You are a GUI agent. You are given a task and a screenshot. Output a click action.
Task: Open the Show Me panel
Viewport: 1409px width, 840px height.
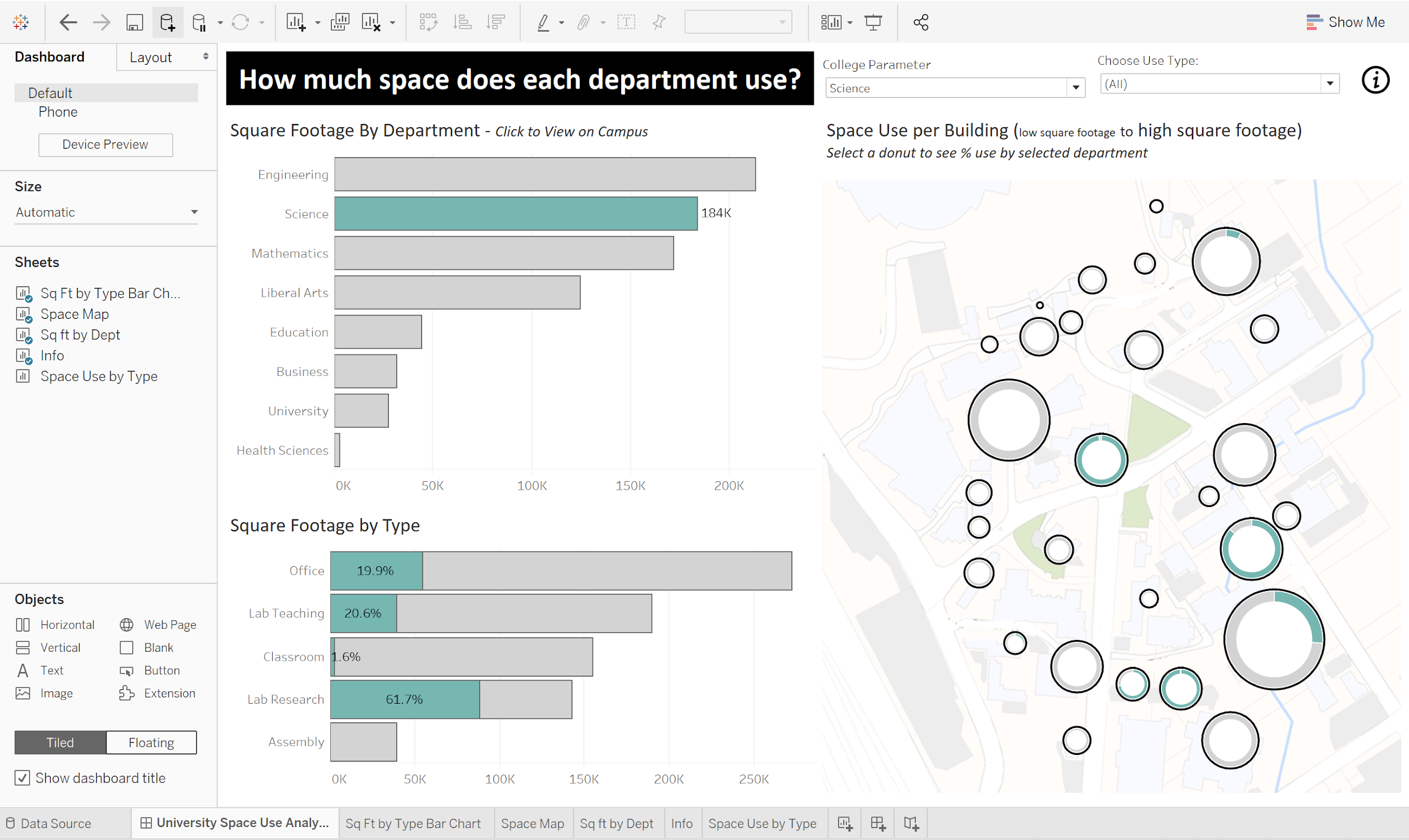1345,22
